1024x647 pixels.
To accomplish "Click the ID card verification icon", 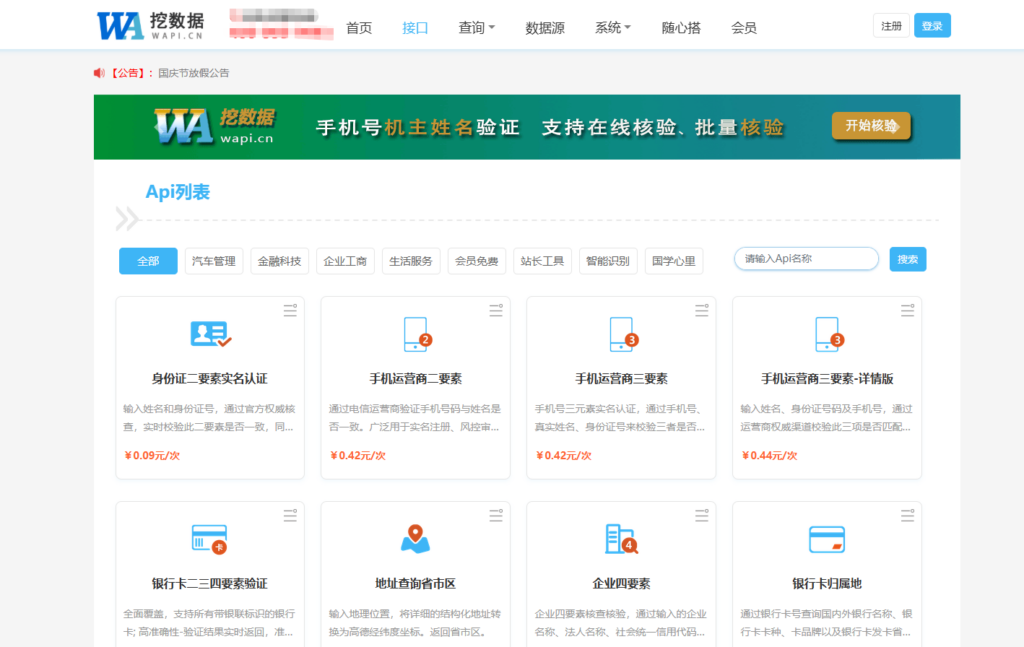I will [210, 334].
